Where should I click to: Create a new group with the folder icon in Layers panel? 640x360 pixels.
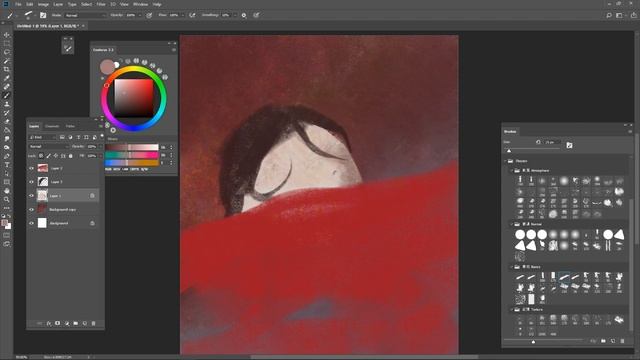(76, 323)
